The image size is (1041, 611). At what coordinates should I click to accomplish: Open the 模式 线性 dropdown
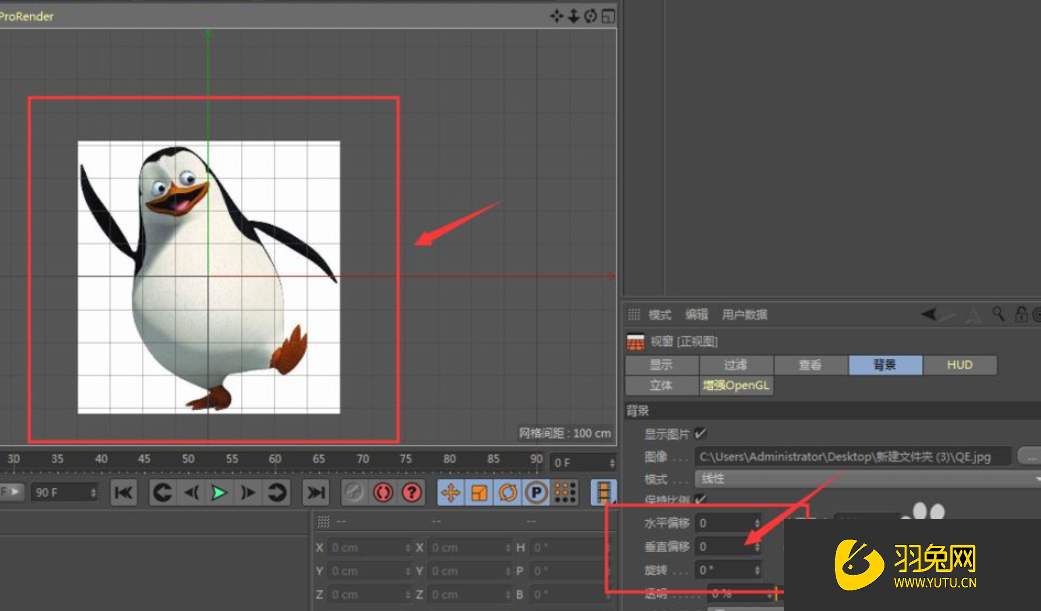(x=868, y=478)
